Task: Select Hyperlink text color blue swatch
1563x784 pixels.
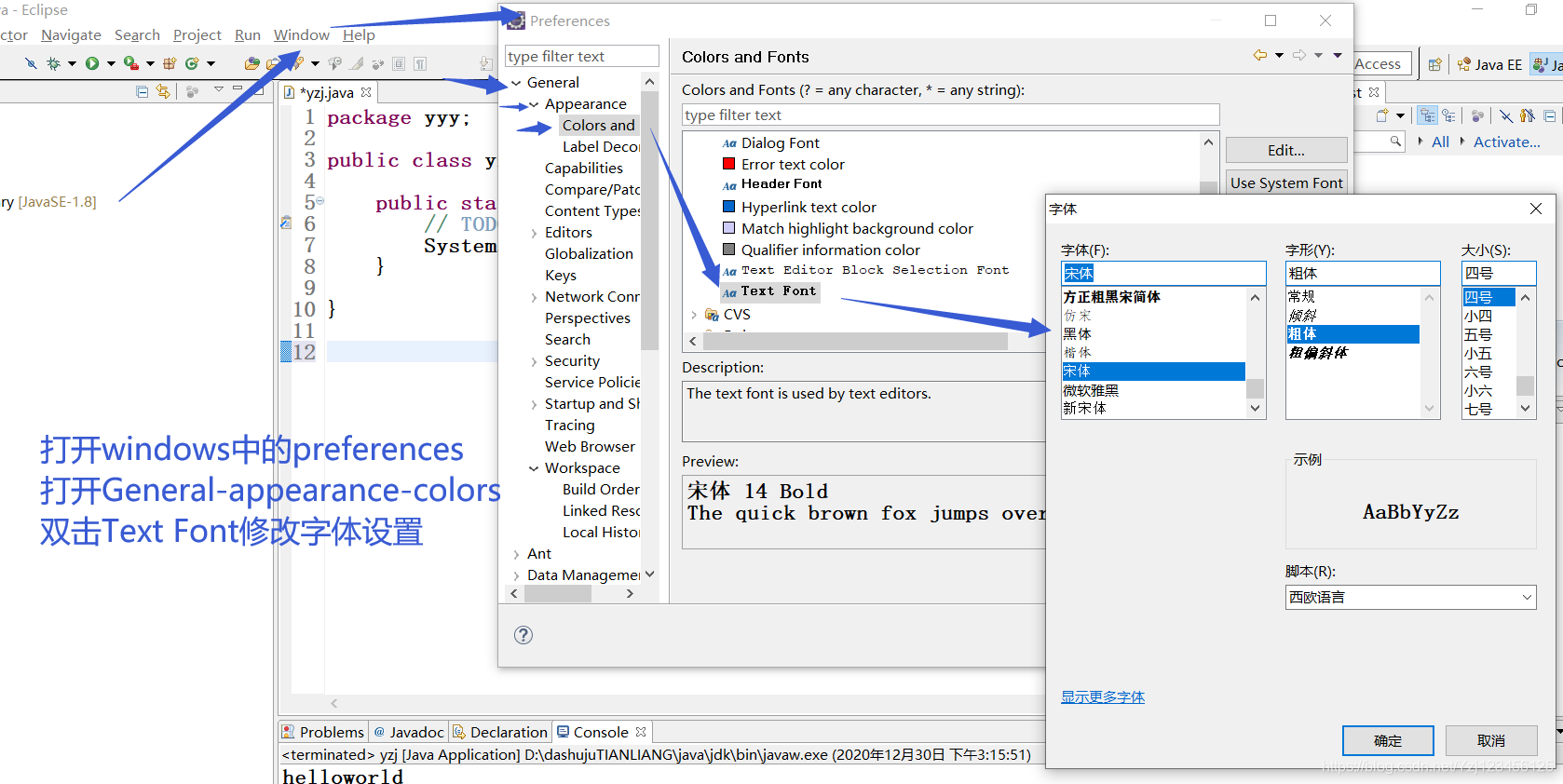Action: (x=729, y=207)
